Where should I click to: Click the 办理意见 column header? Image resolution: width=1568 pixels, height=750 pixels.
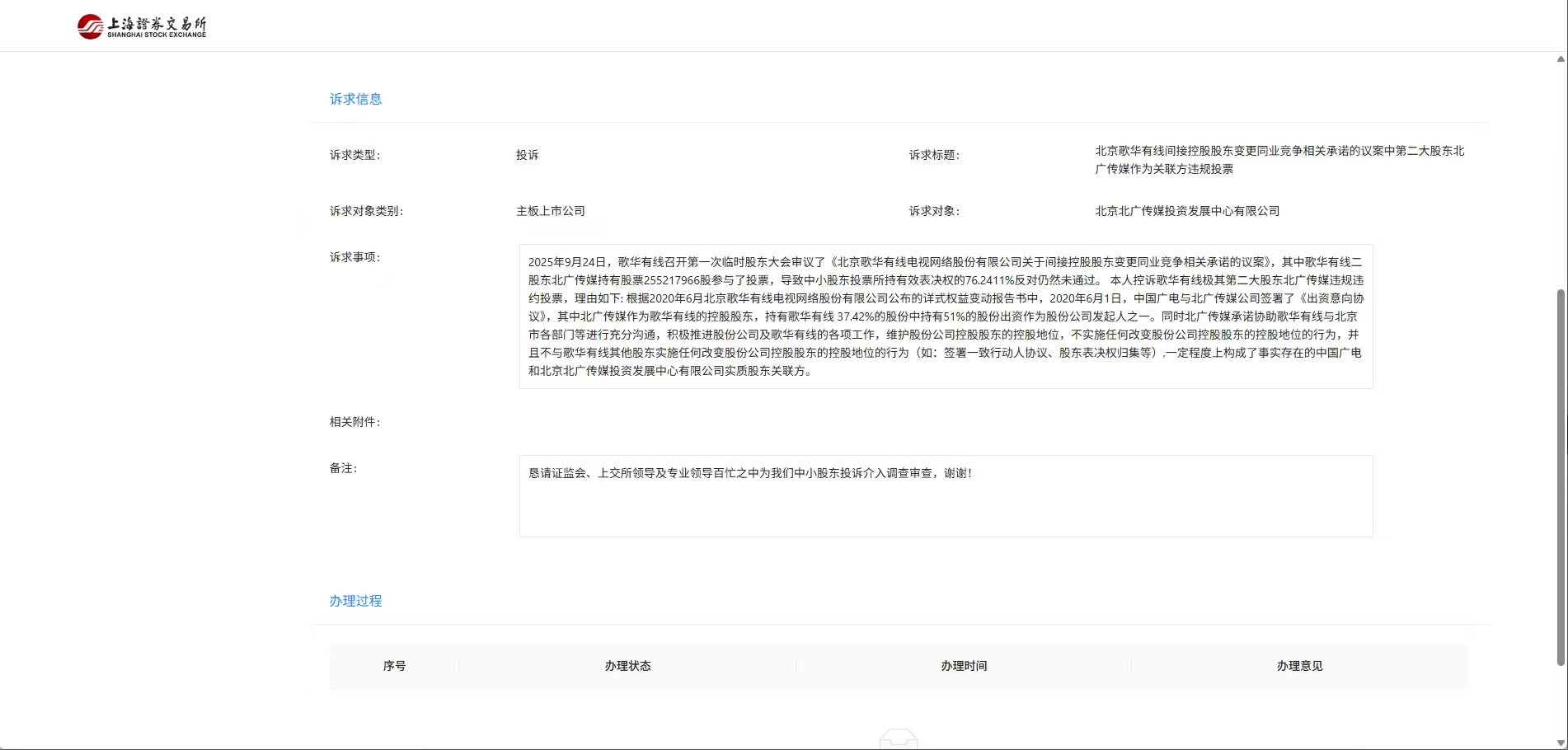click(x=1299, y=666)
